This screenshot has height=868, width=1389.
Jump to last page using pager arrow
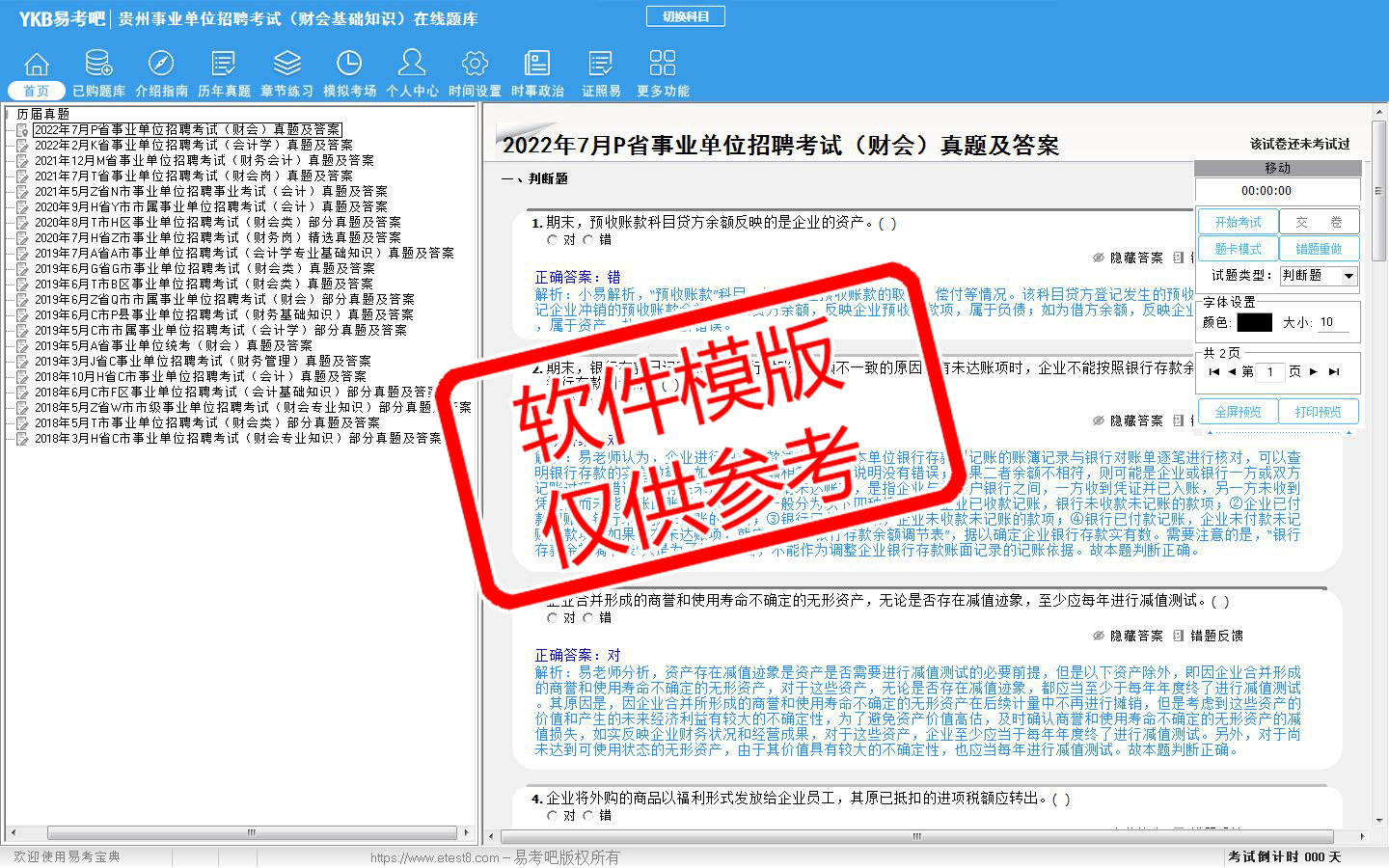pyautogui.click(x=1334, y=371)
